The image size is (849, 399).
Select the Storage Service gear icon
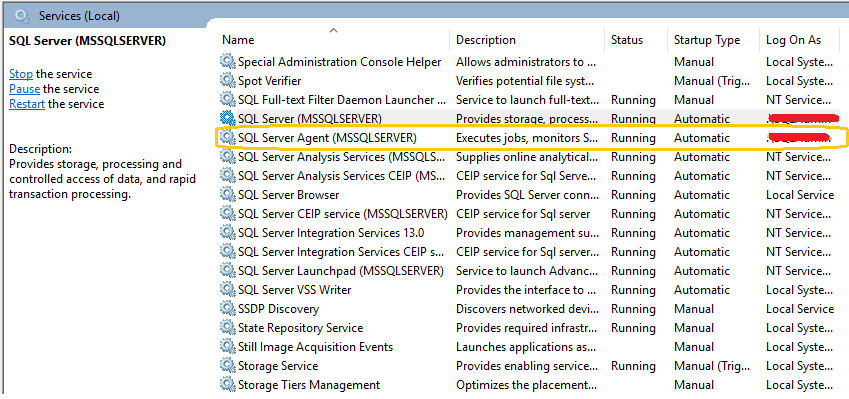(x=227, y=366)
